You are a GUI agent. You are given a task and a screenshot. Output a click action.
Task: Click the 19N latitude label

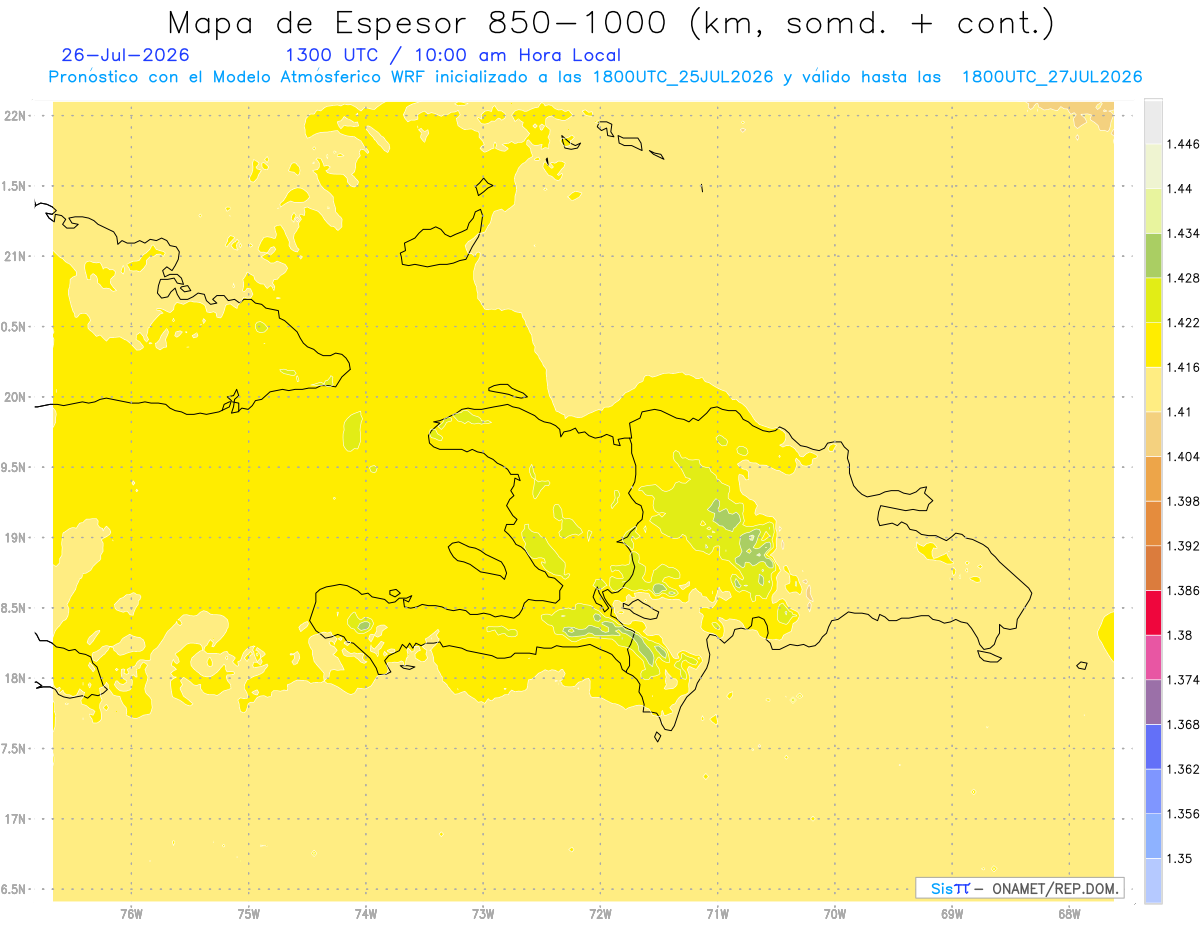click(x=16, y=538)
